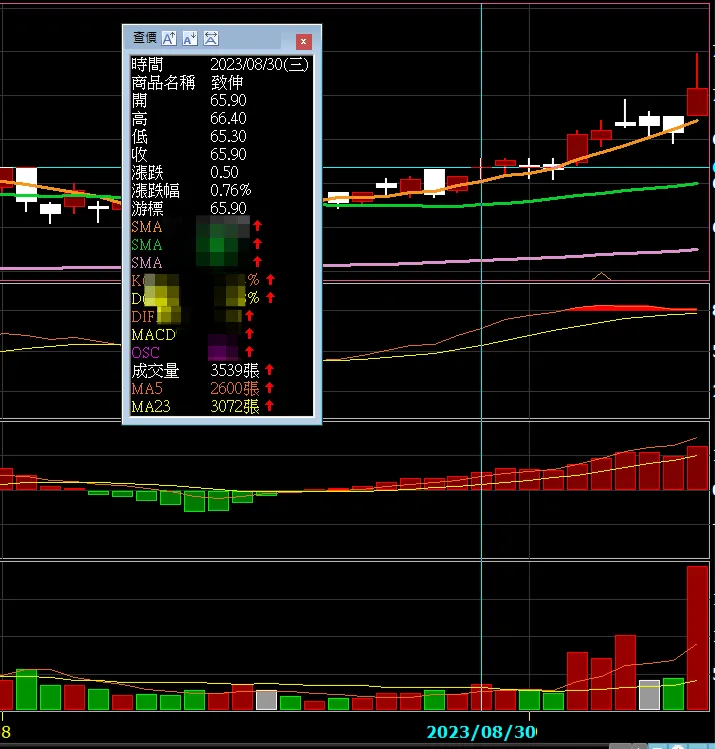Click the 時間 value 2023/08/30(三)
The width and height of the screenshot is (715, 749).
coord(259,64)
